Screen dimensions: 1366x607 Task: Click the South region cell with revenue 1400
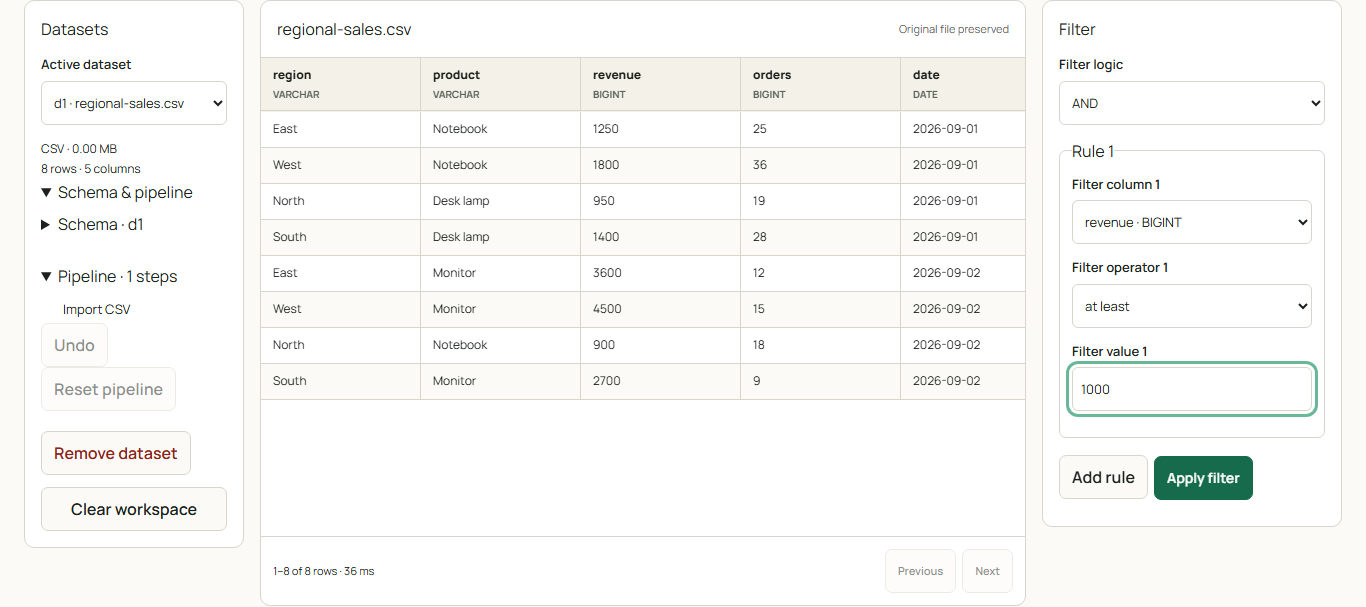pyautogui.click(x=341, y=237)
